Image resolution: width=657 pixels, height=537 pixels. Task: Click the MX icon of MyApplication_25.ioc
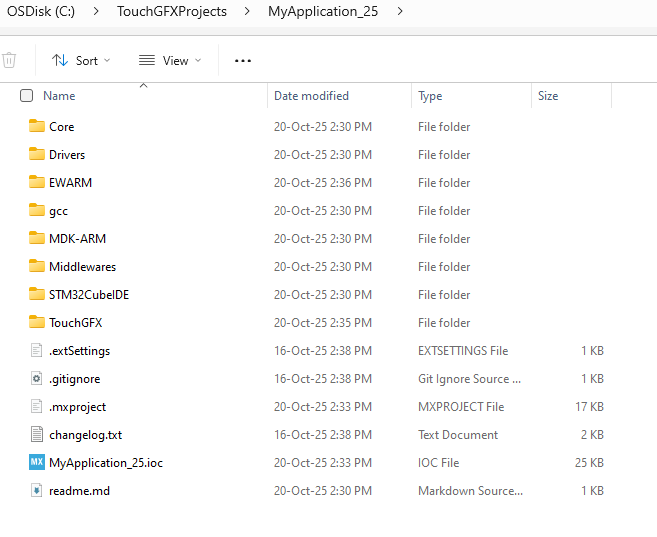pyautogui.click(x=37, y=462)
